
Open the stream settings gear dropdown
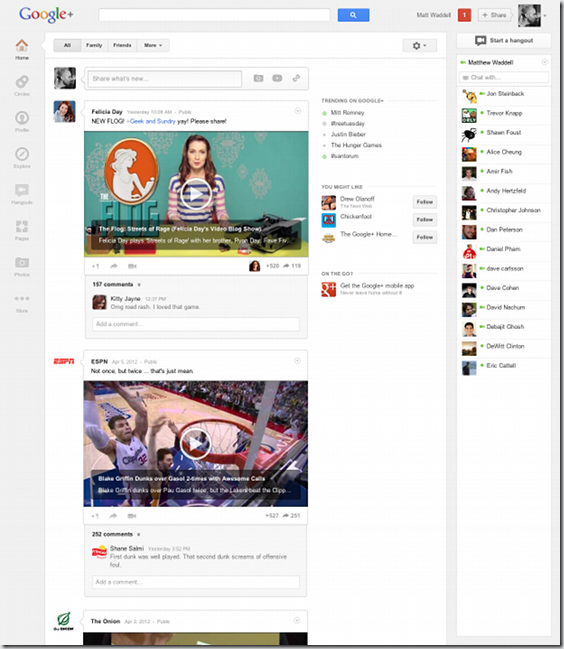(420, 46)
